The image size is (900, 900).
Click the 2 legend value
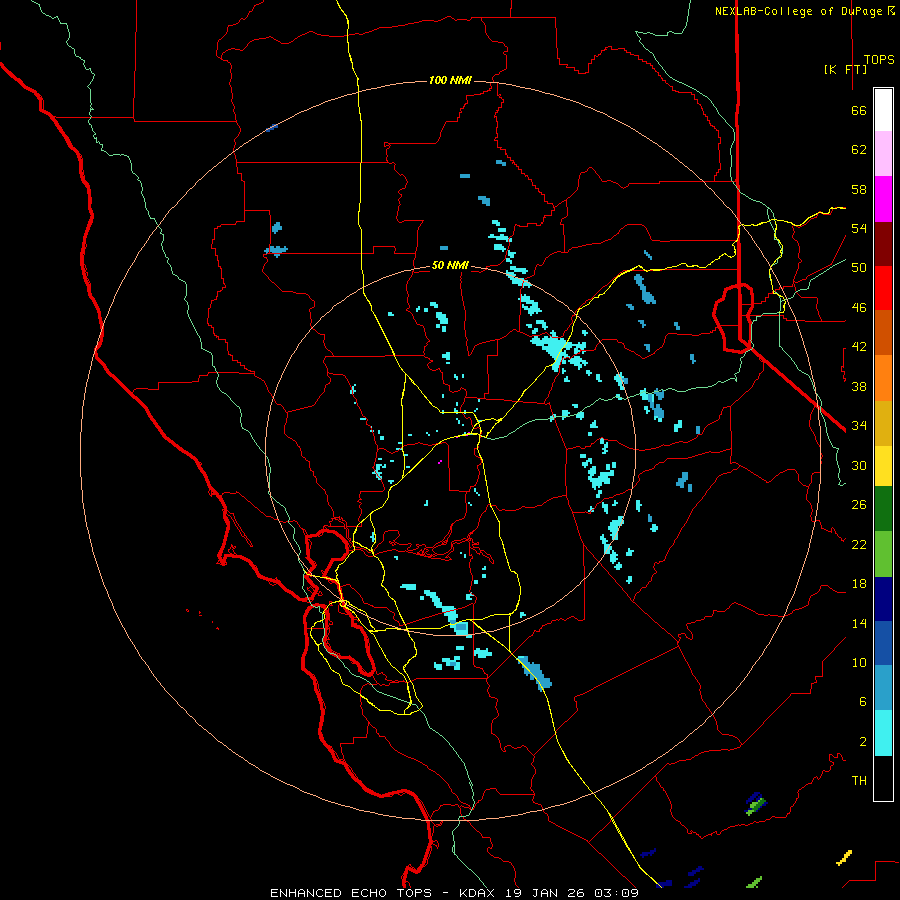point(863,742)
